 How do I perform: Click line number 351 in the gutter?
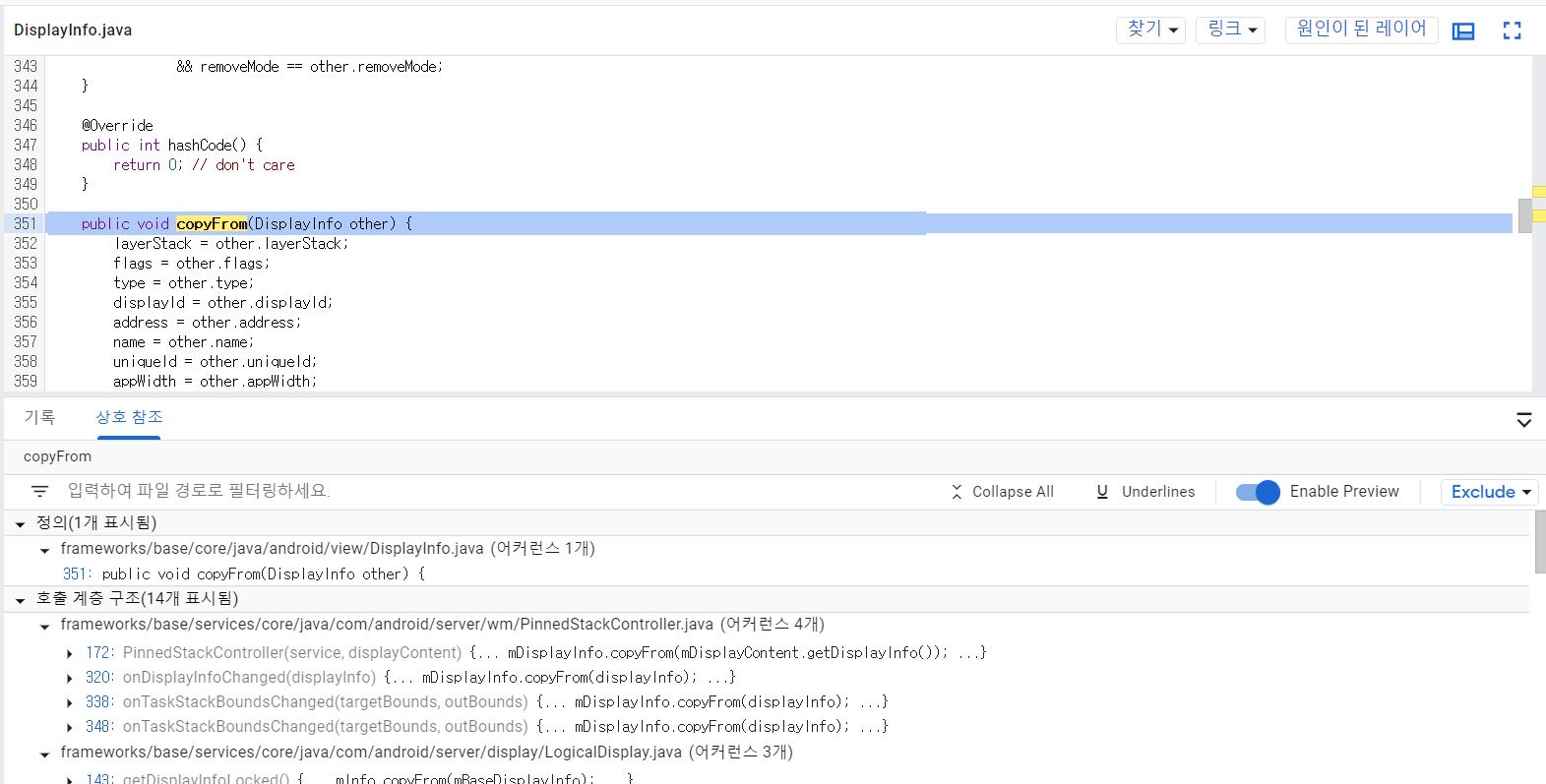(x=26, y=224)
